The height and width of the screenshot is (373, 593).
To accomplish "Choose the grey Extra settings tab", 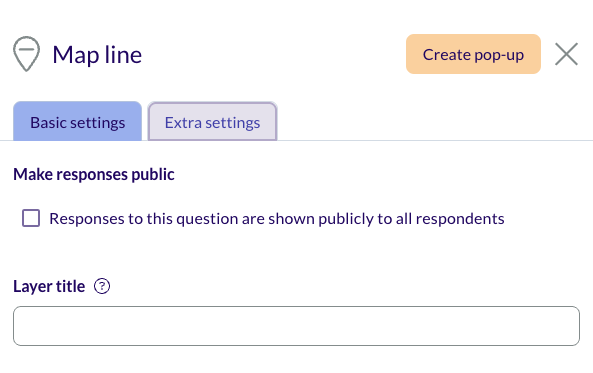I will [212, 121].
